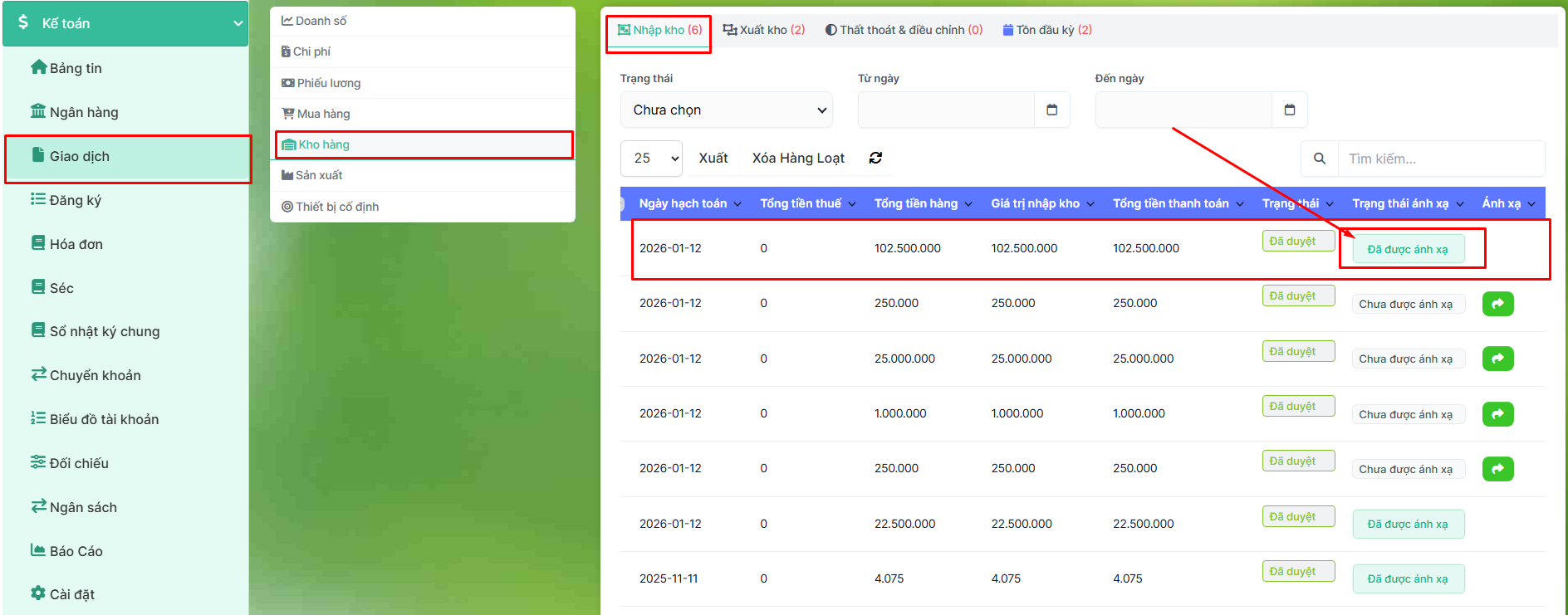This screenshot has width=1568, height=615.
Task: Click the refresh icon beside Xóa Hàng Loạt
Action: [x=875, y=158]
